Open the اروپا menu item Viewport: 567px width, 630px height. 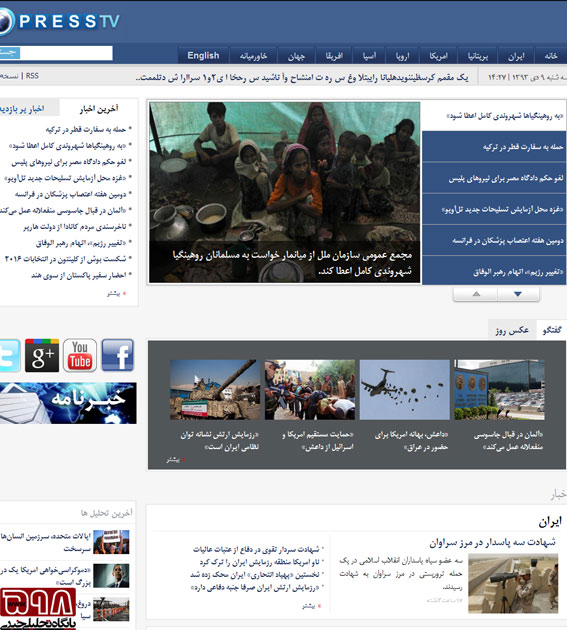click(402, 56)
